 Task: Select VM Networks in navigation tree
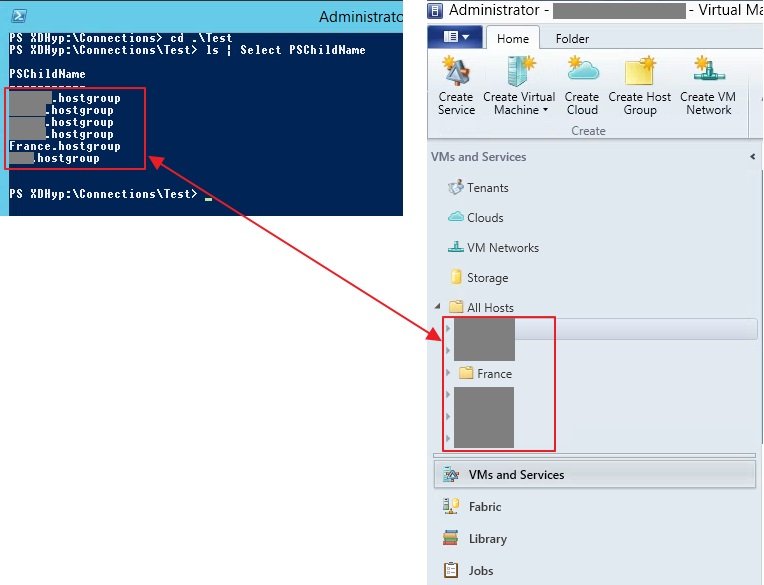(x=503, y=248)
